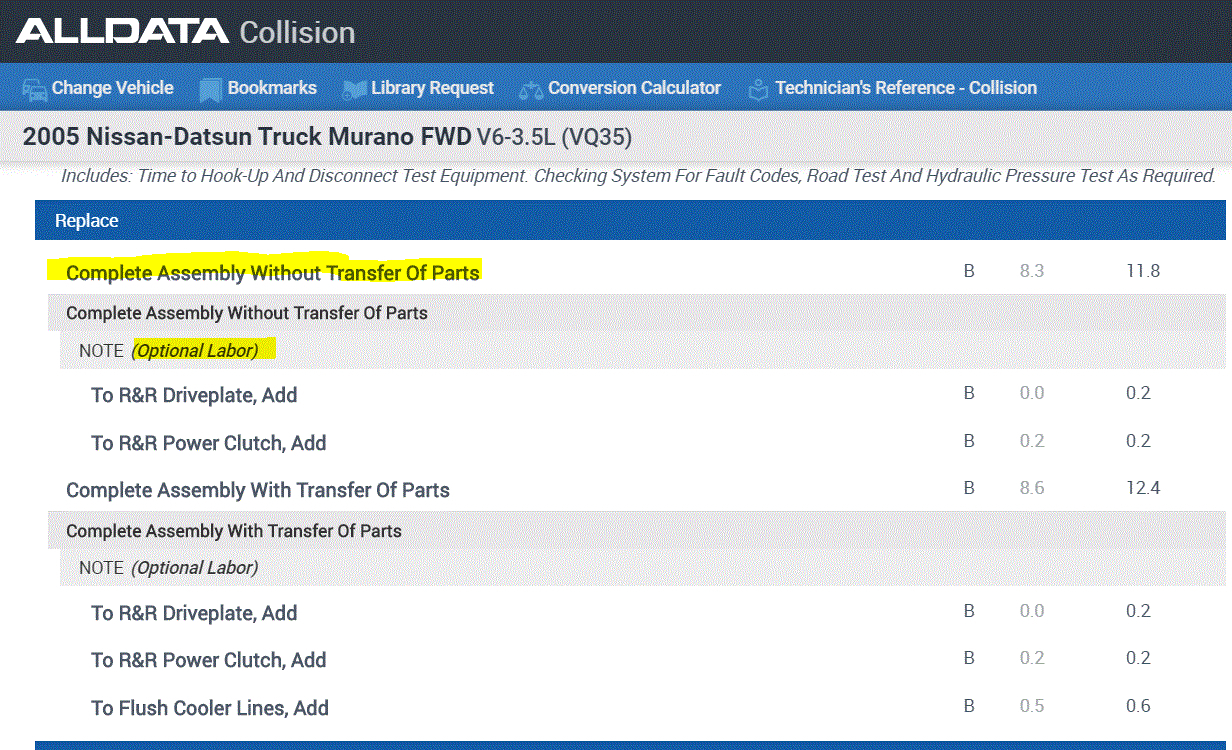
Task: Select yellow-highlighted Complete Assembly Without Transfer row
Action: (x=273, y=272)
